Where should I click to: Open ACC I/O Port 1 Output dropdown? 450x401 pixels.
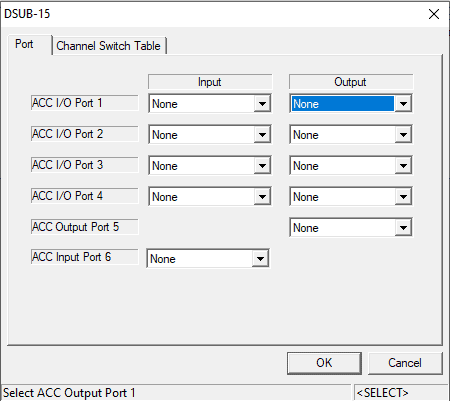[351, 104]
